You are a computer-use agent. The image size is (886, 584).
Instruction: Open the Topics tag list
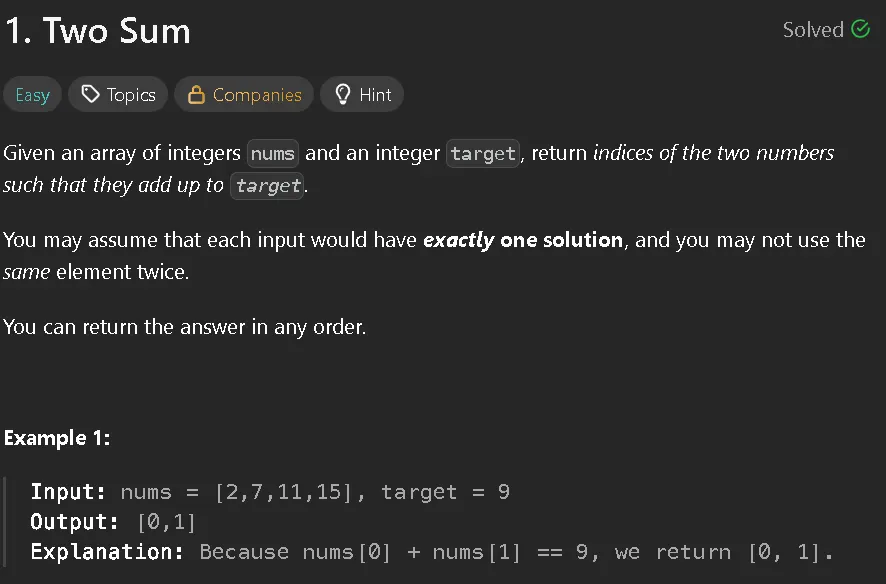tap(118, 94)
